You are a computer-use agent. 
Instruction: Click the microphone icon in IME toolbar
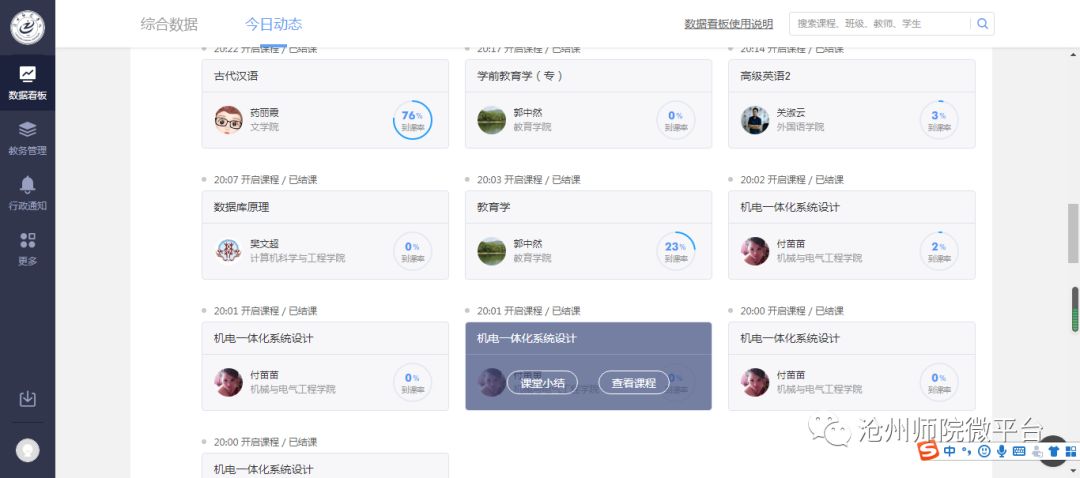coord(1001,451)
